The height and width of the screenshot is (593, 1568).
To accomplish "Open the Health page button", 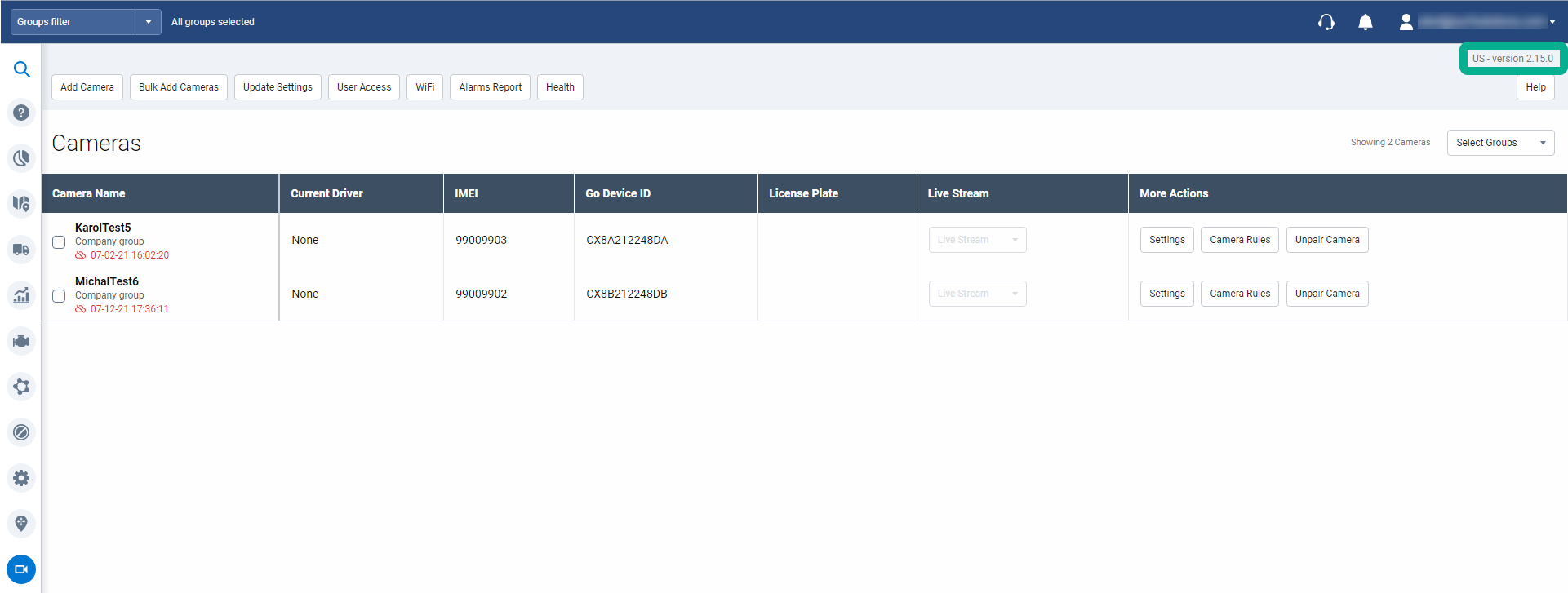I will pos(560,87).
